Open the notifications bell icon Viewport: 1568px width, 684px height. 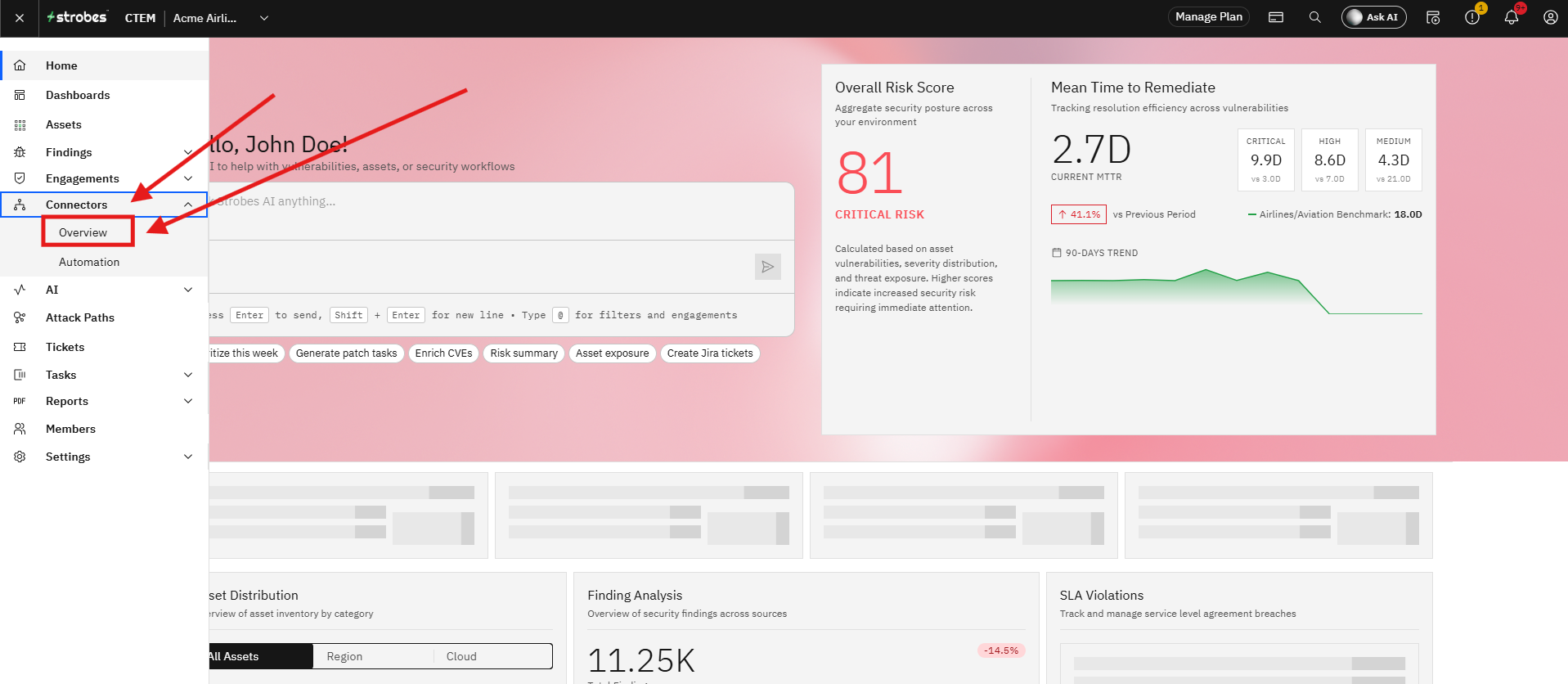1511,17
